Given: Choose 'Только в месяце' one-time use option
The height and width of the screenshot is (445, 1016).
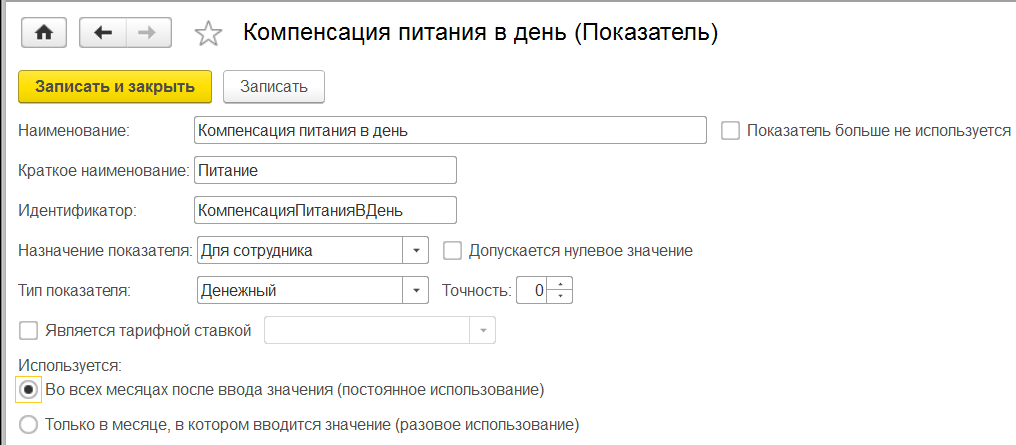Looking at the screenshot, I should (28, 424).
